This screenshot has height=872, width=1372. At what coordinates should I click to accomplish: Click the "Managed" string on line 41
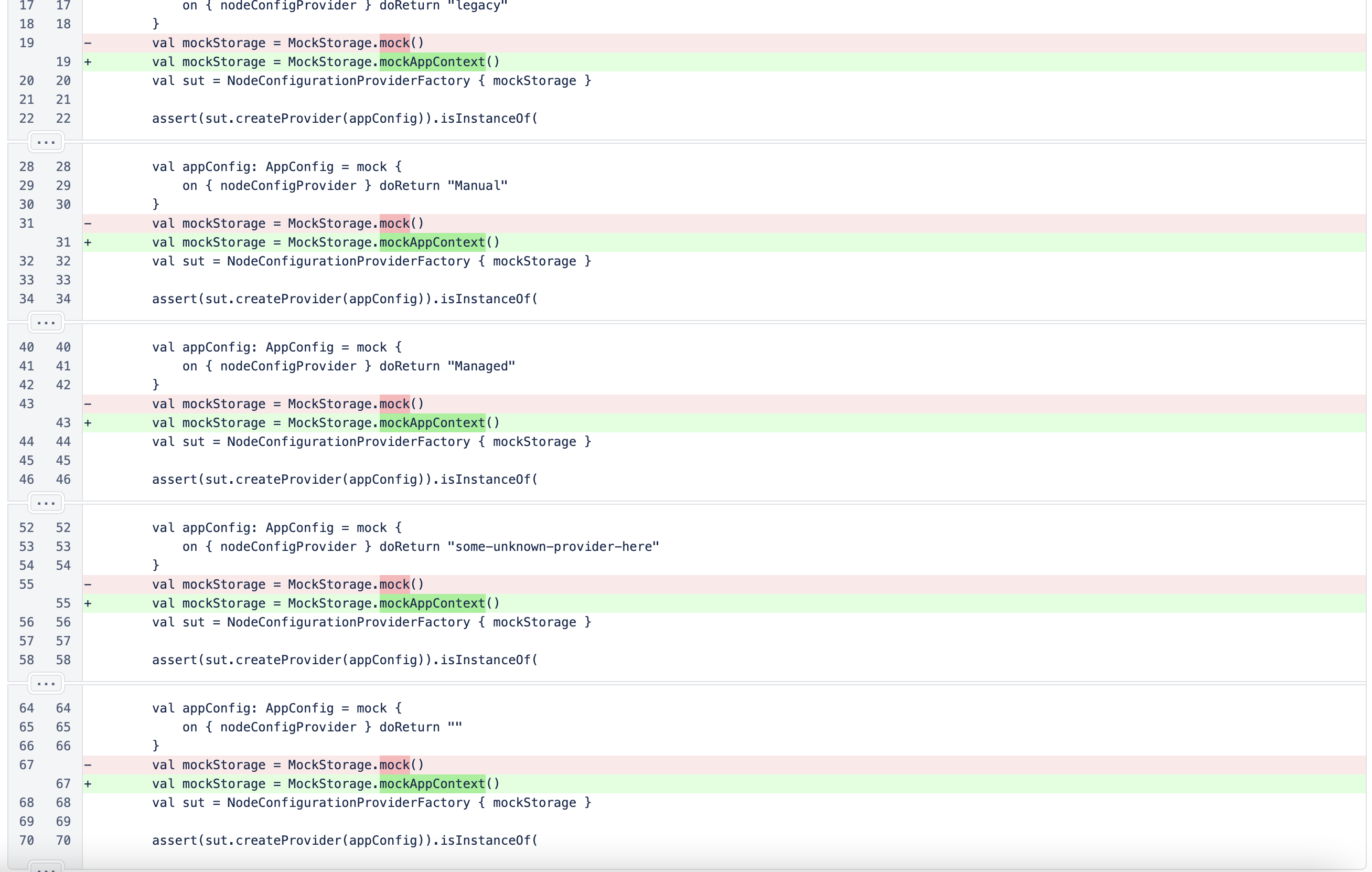click(481, 366)
